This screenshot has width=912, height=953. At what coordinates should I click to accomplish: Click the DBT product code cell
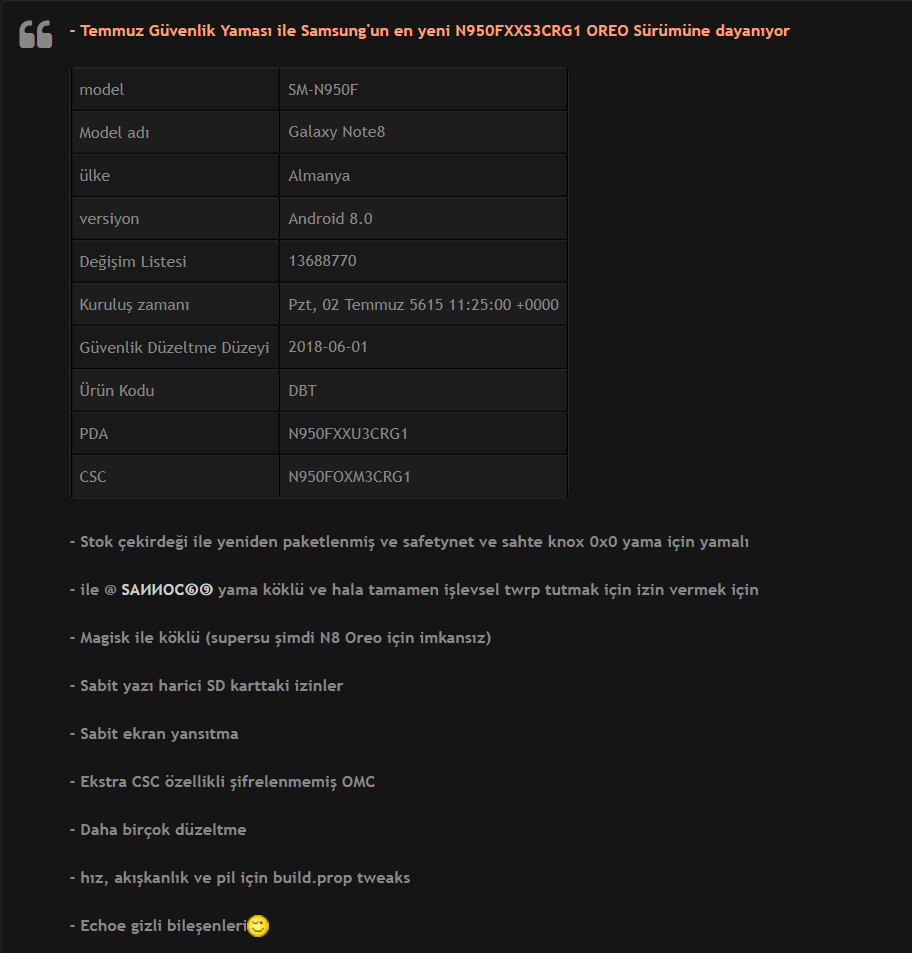click(x=423, y=390)
